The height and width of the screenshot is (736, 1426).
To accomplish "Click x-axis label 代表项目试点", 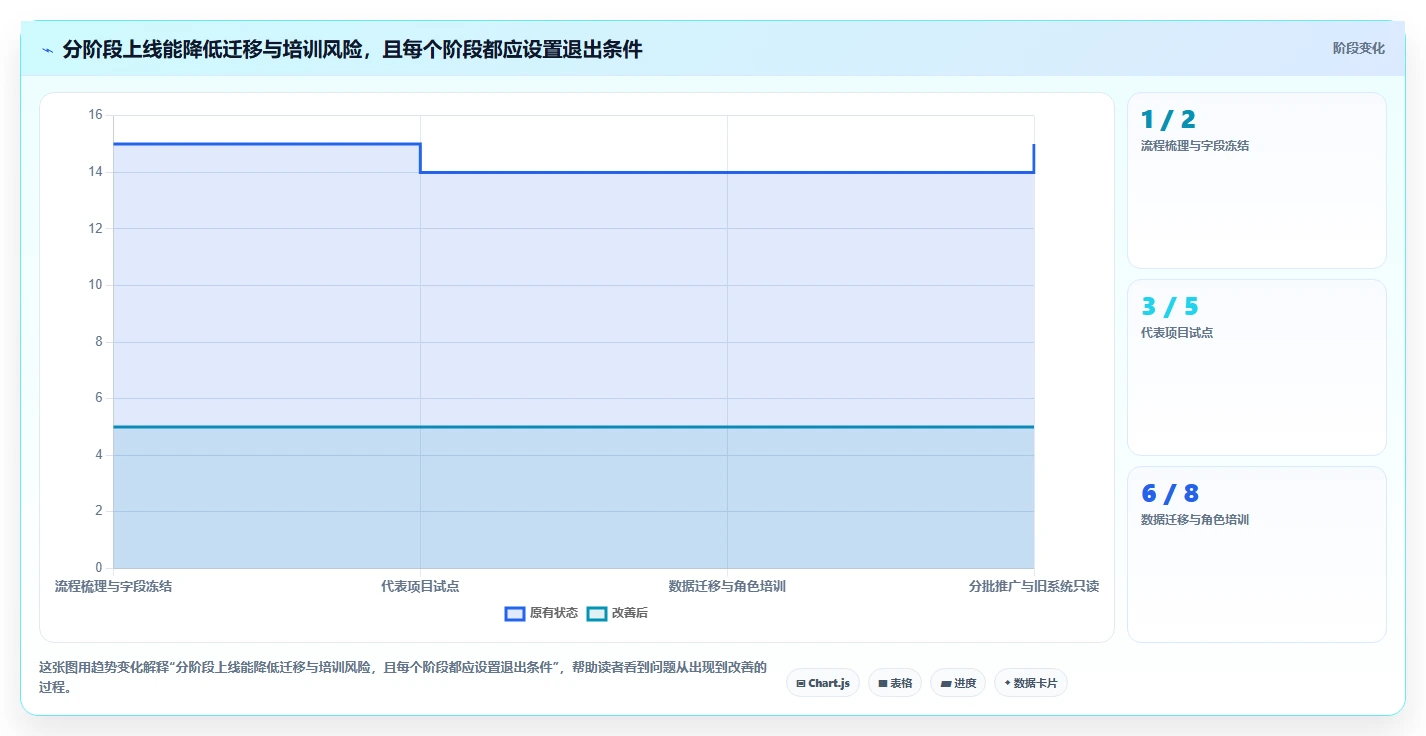I will pos(420,586).
